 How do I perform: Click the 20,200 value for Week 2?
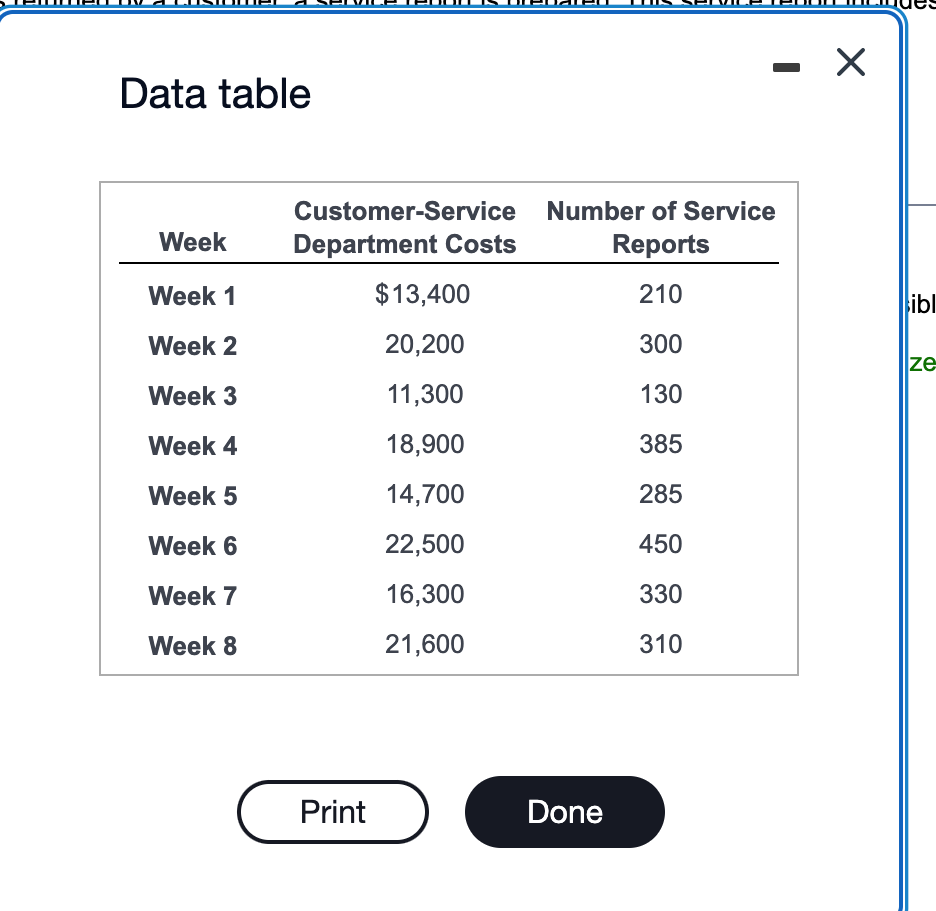point(424,344)
